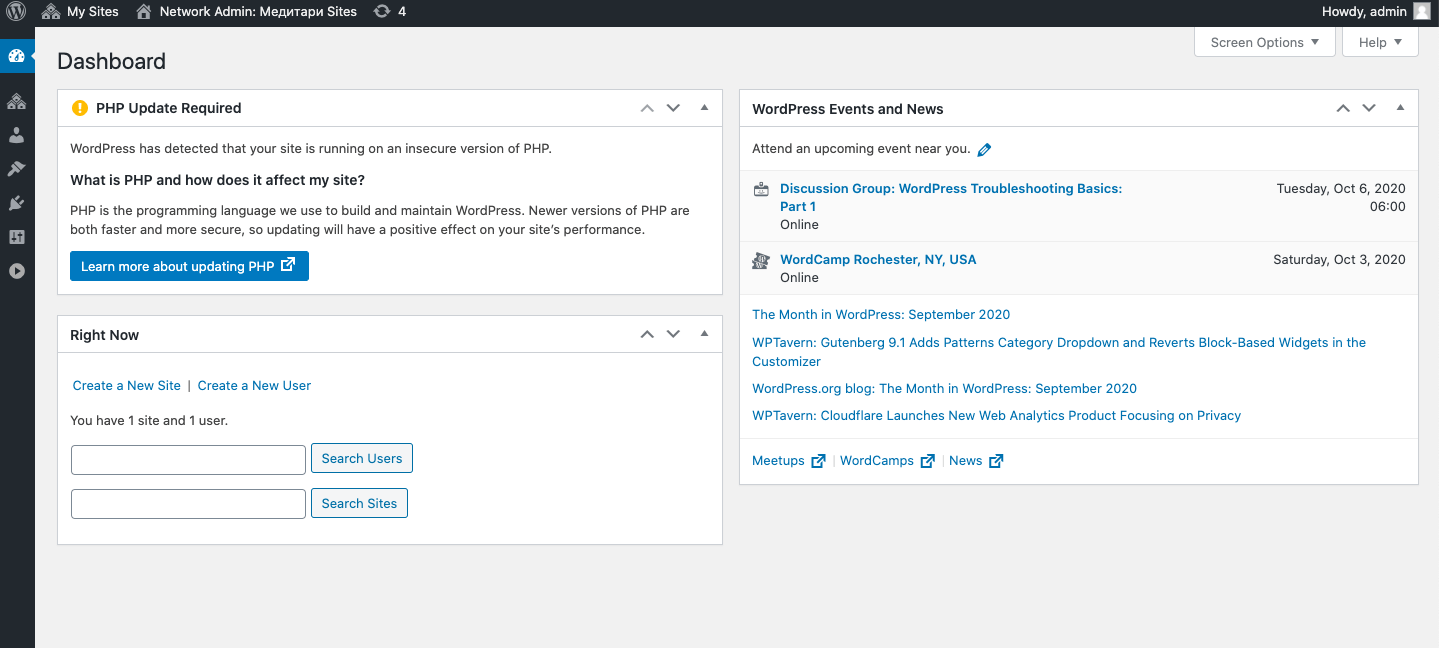Collapse the admin sidebar menu
The height and width of the screenshot is (648, 1439).
(16, 271)
